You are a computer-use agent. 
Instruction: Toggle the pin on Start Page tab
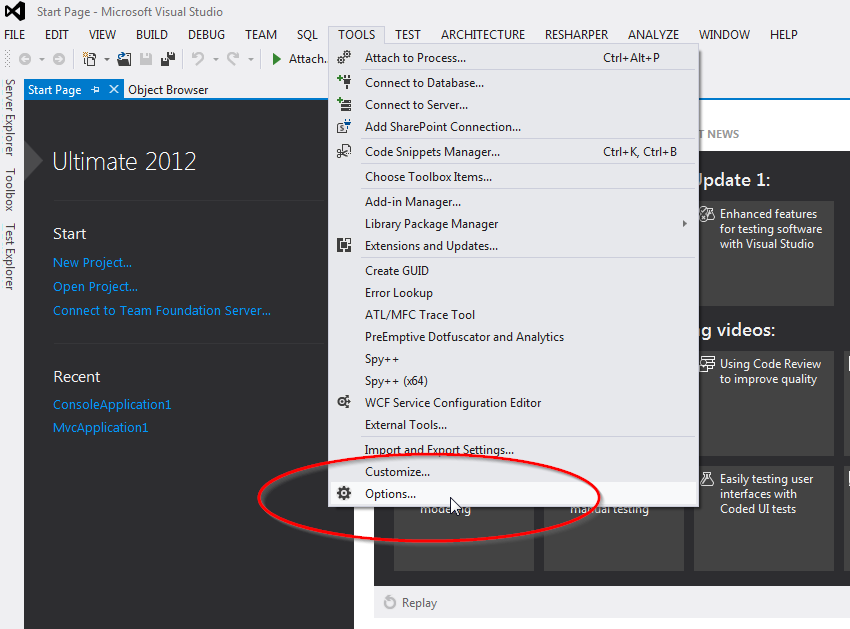click(x=96, y=90)
